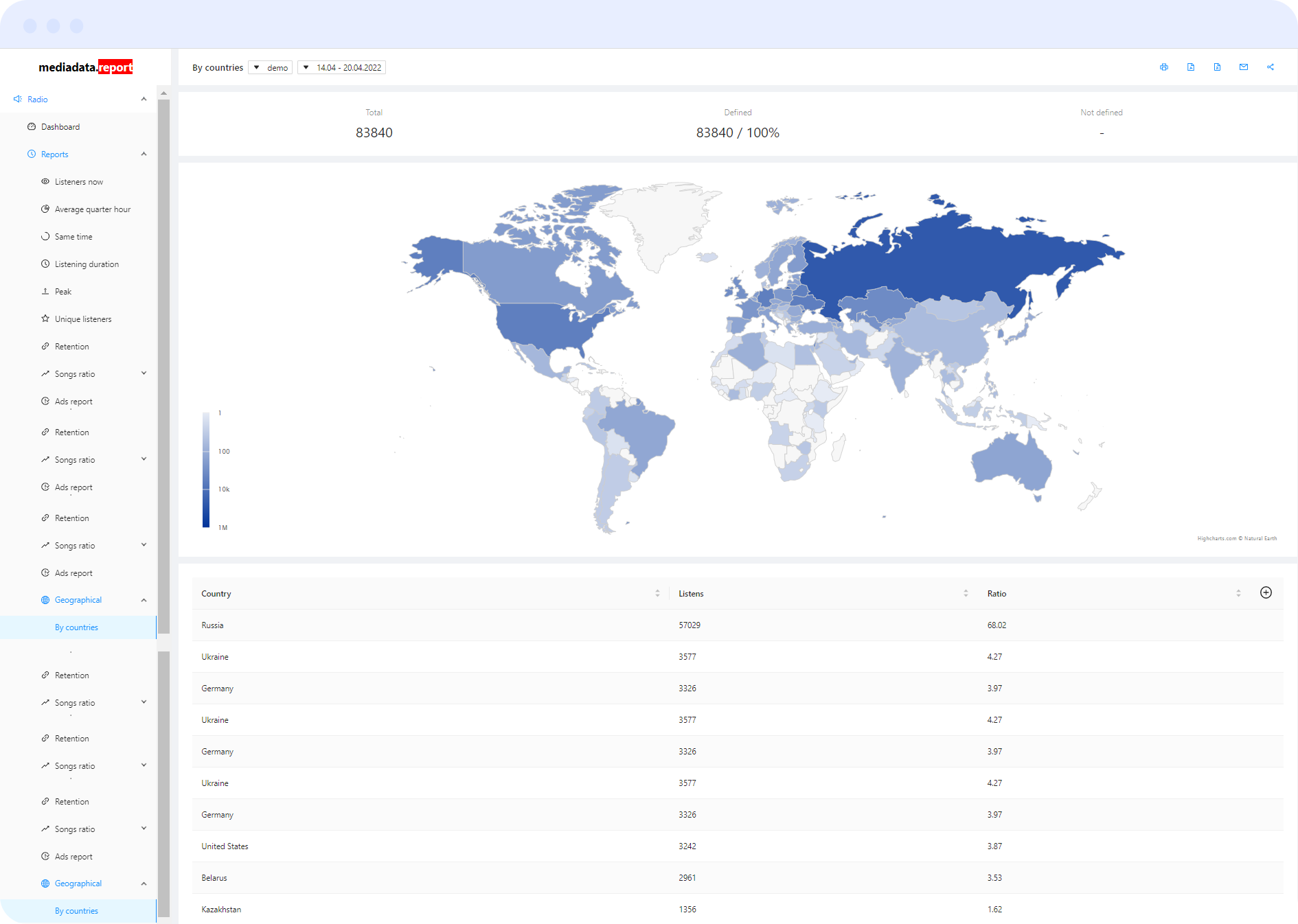Viewport: 1298px width, 924px height.
Task: Select the United States table row
Action: click(x=738, y=846)
